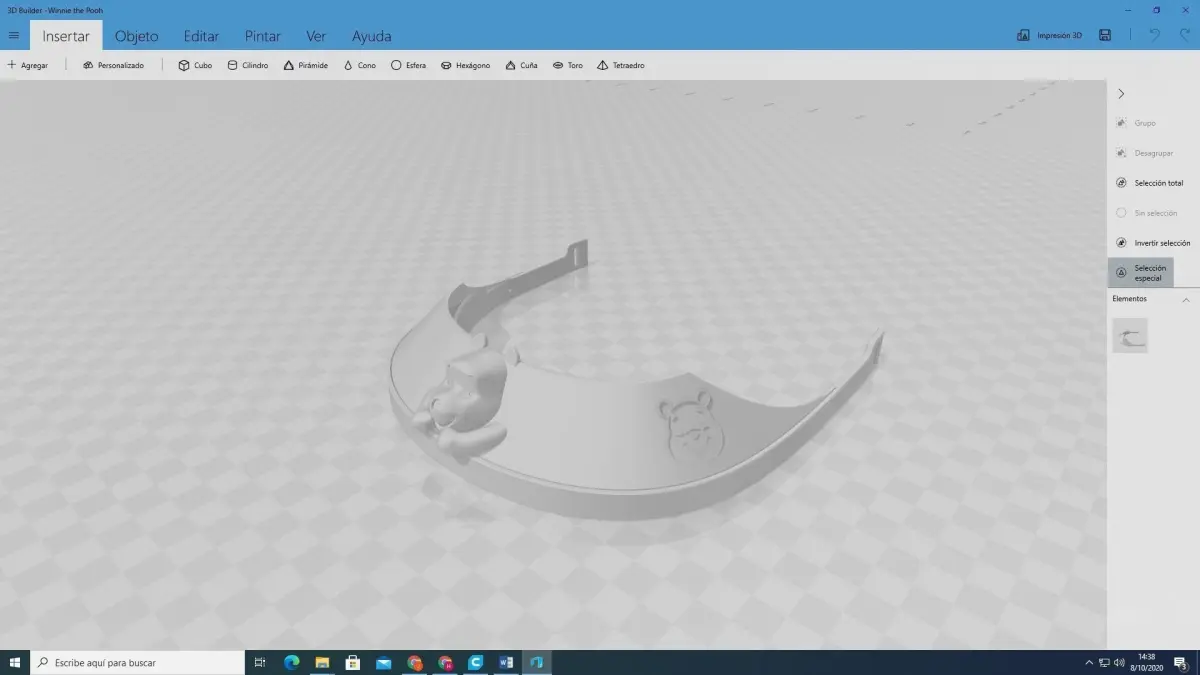Insert a Cubo shape
Image resolution: width=1200 pixels, height=675 pixels.
tap(195, 65)
